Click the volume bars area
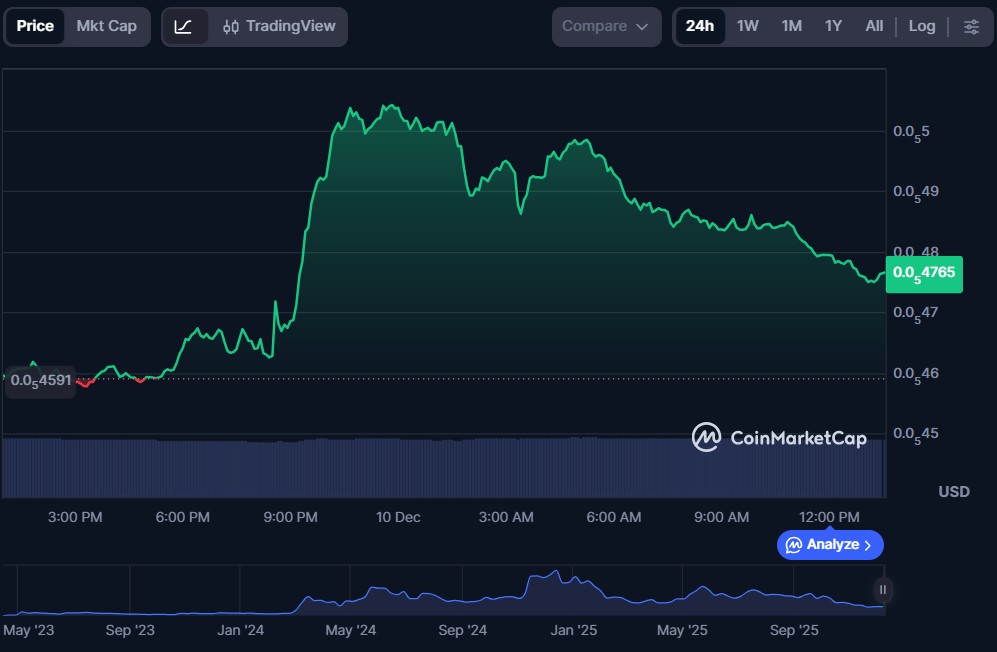Screen dimensions: 997x652 440,468
